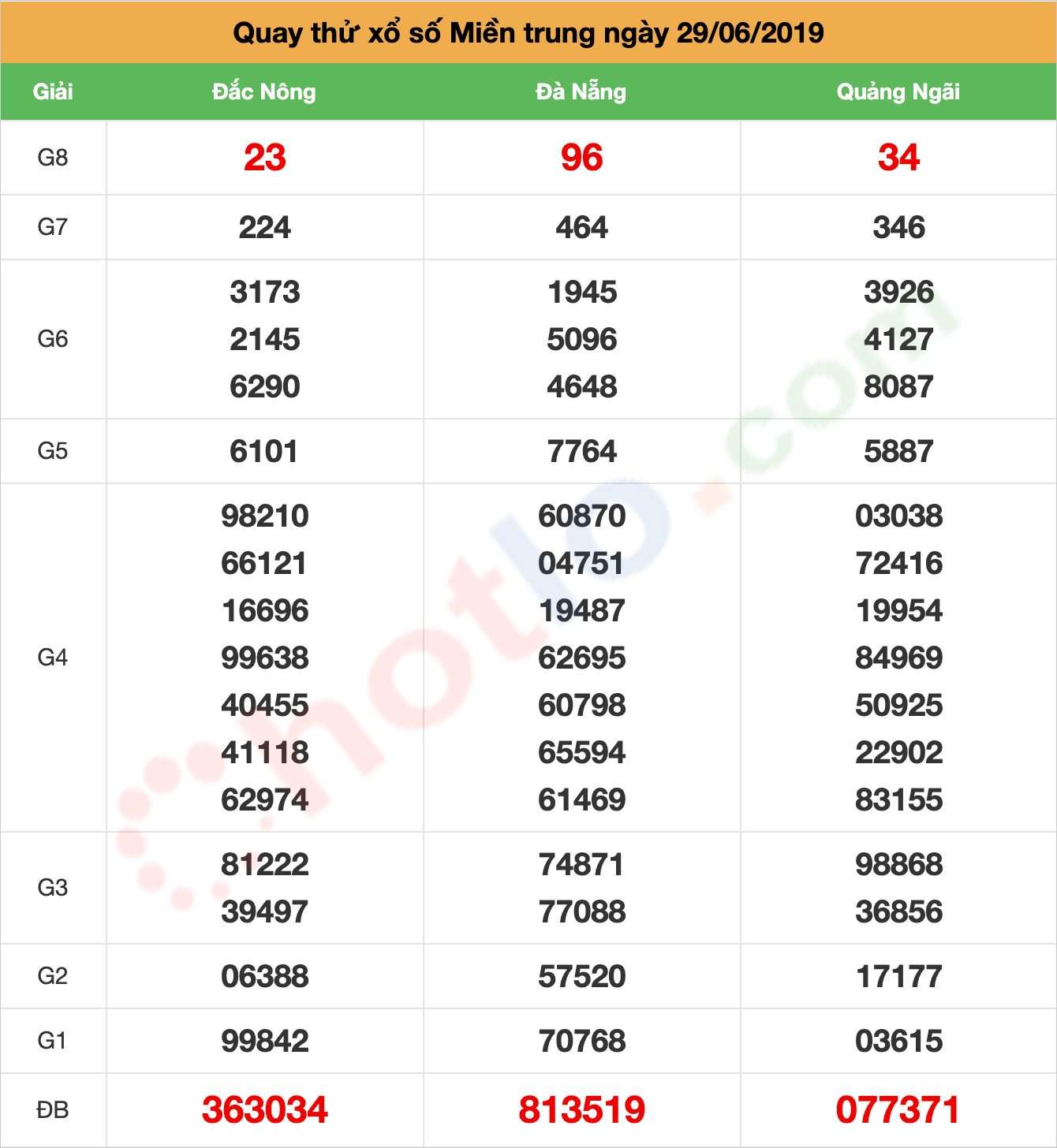Viewport: 1057px width, 1148px height.
Task: Select the G4 number 50925
Action: (899, 706)
